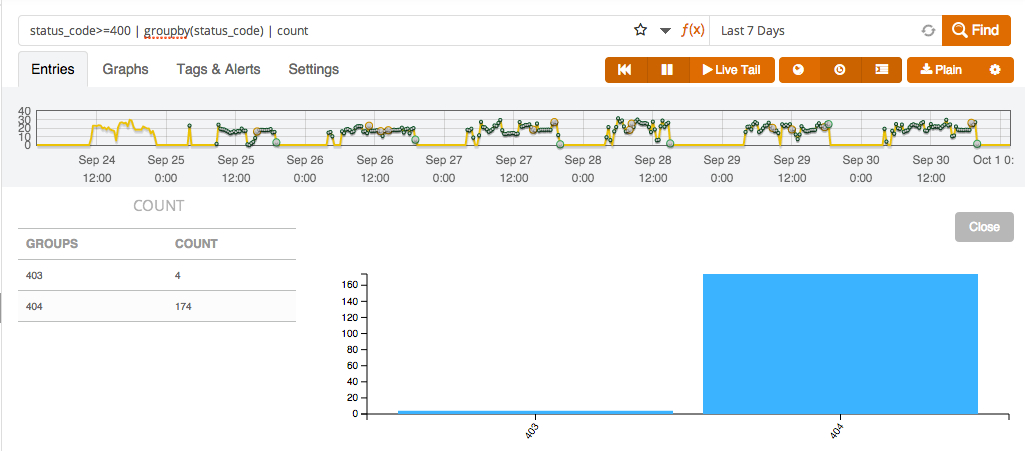Click the Find search button
The height and width of the screenshot is (451, 1025).
[x=976, y=30]
